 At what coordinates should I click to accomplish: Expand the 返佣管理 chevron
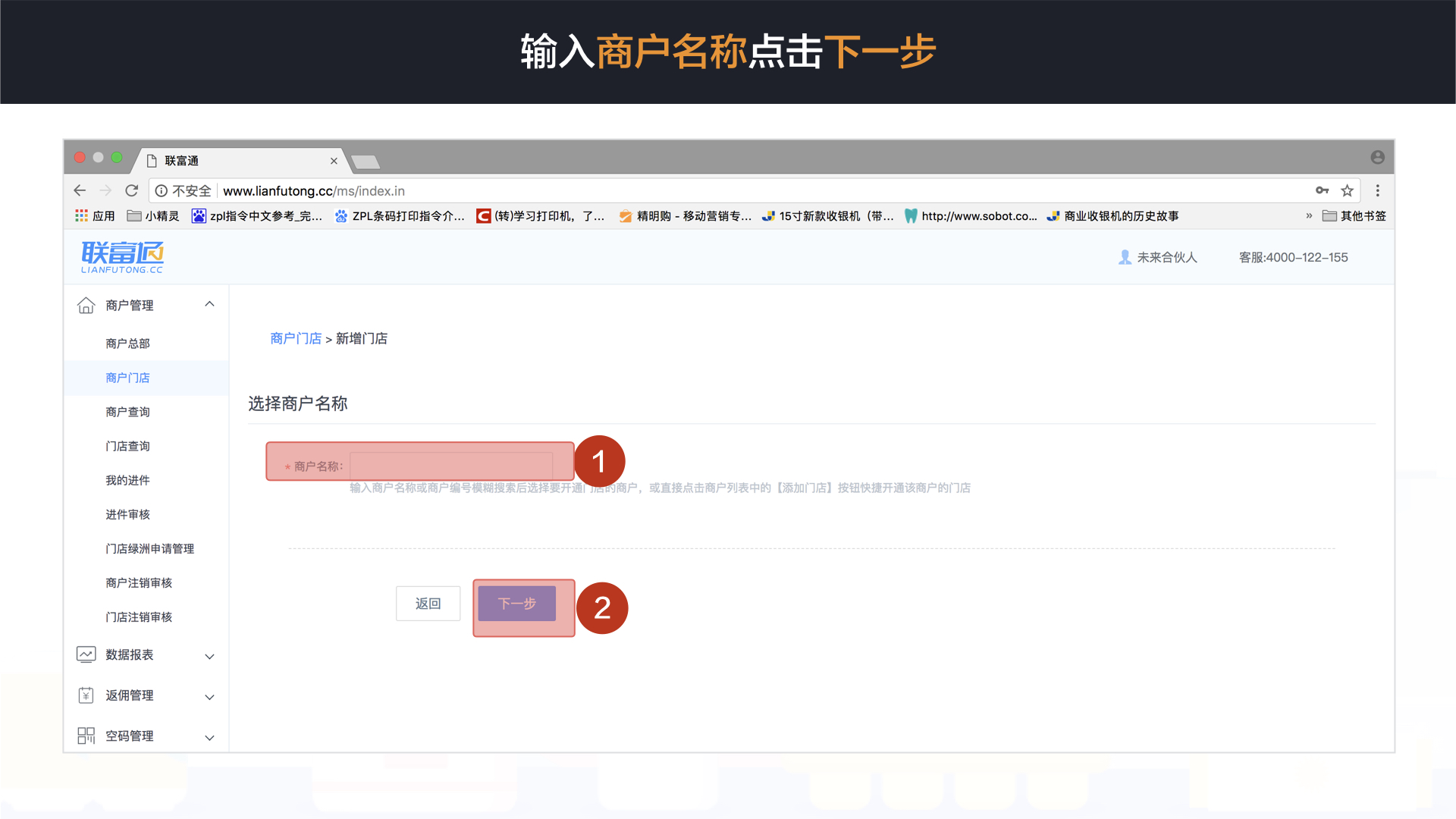pos(210,698)
